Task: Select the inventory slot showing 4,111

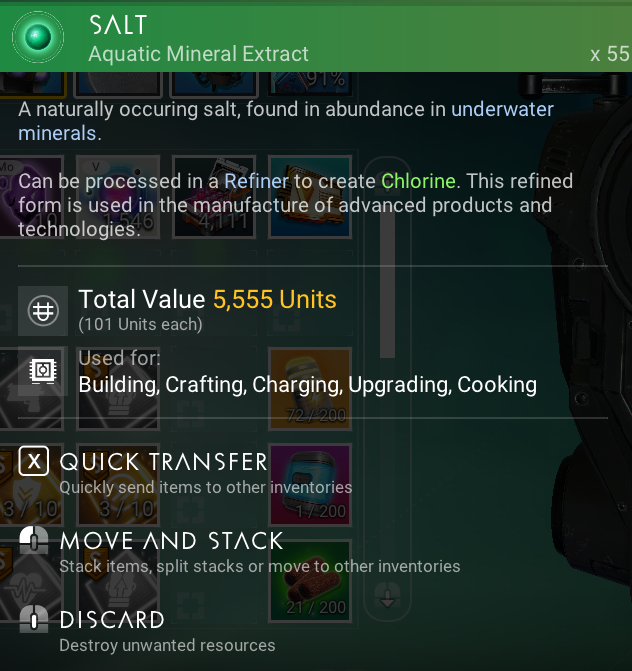Action: [214, 196]
